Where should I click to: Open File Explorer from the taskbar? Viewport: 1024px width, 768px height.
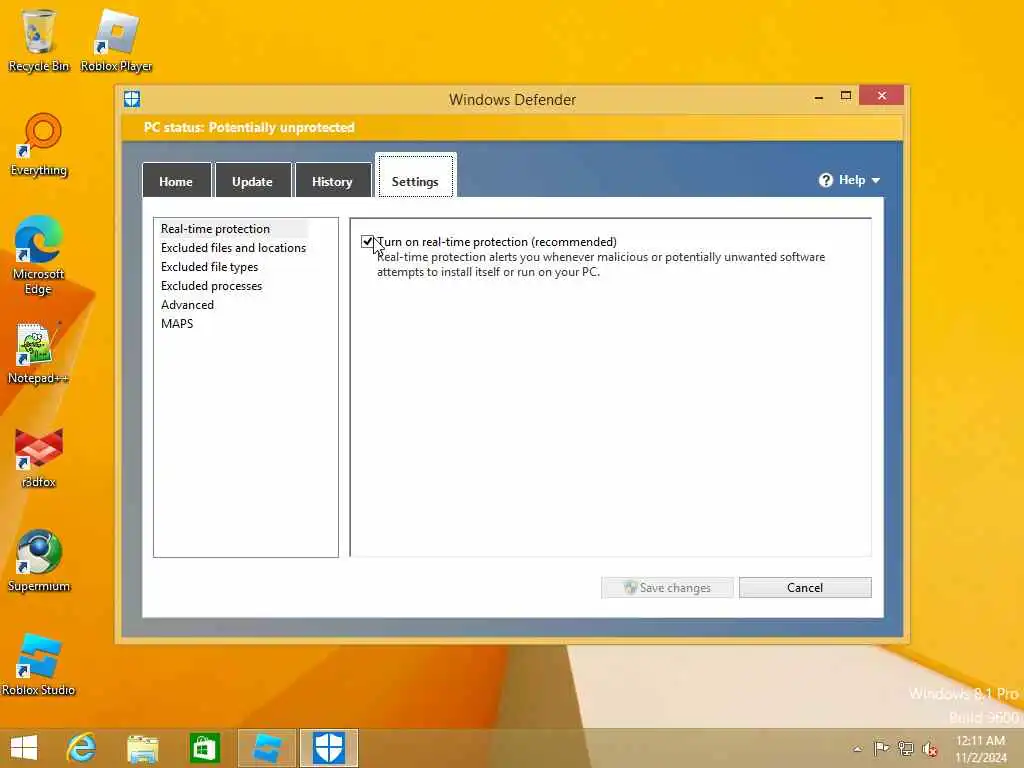(143, 748)
